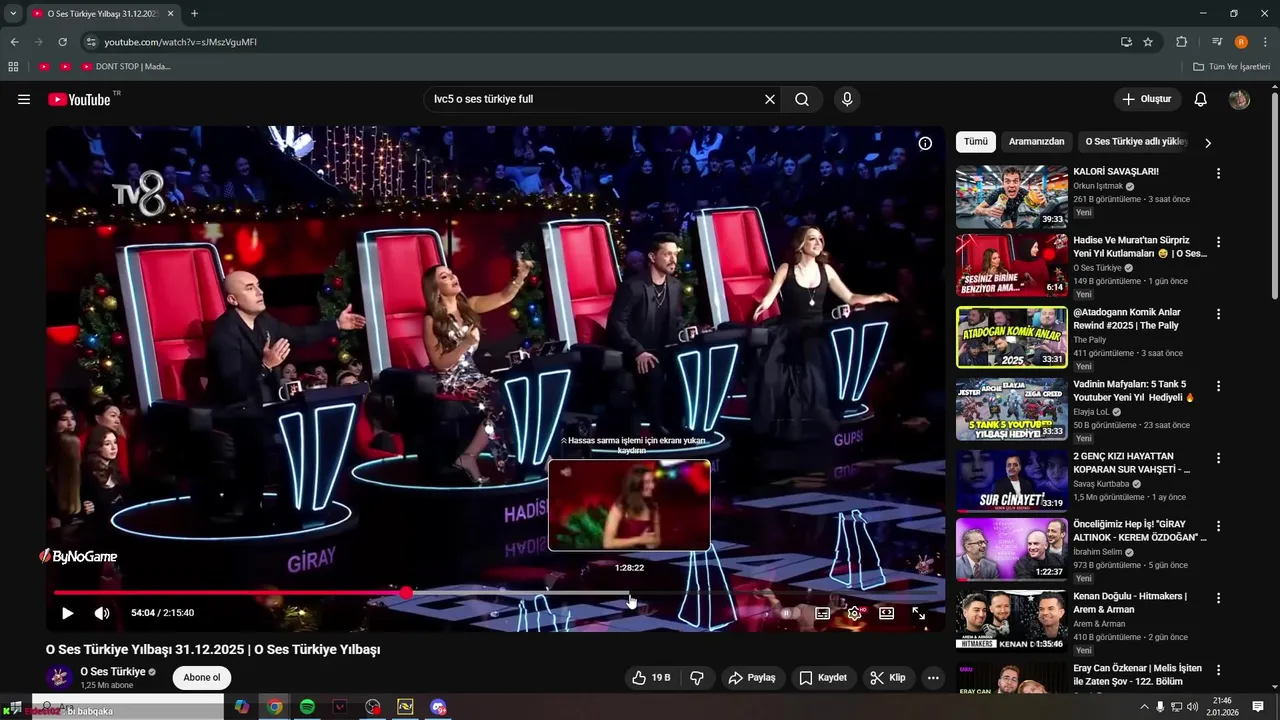Viewport: 1280px width, 720px height.
Task: Clear the search box with X
Action: (770, 99)
